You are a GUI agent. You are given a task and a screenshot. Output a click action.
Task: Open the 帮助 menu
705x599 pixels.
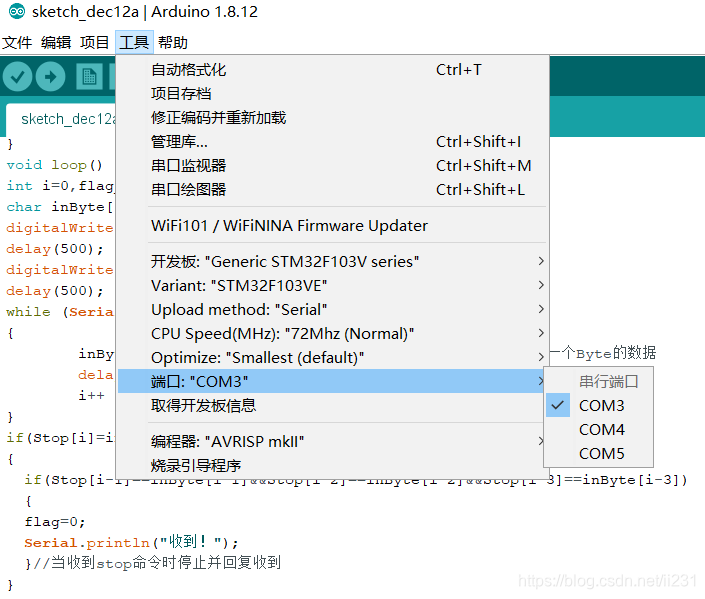[x=173, y=43]
